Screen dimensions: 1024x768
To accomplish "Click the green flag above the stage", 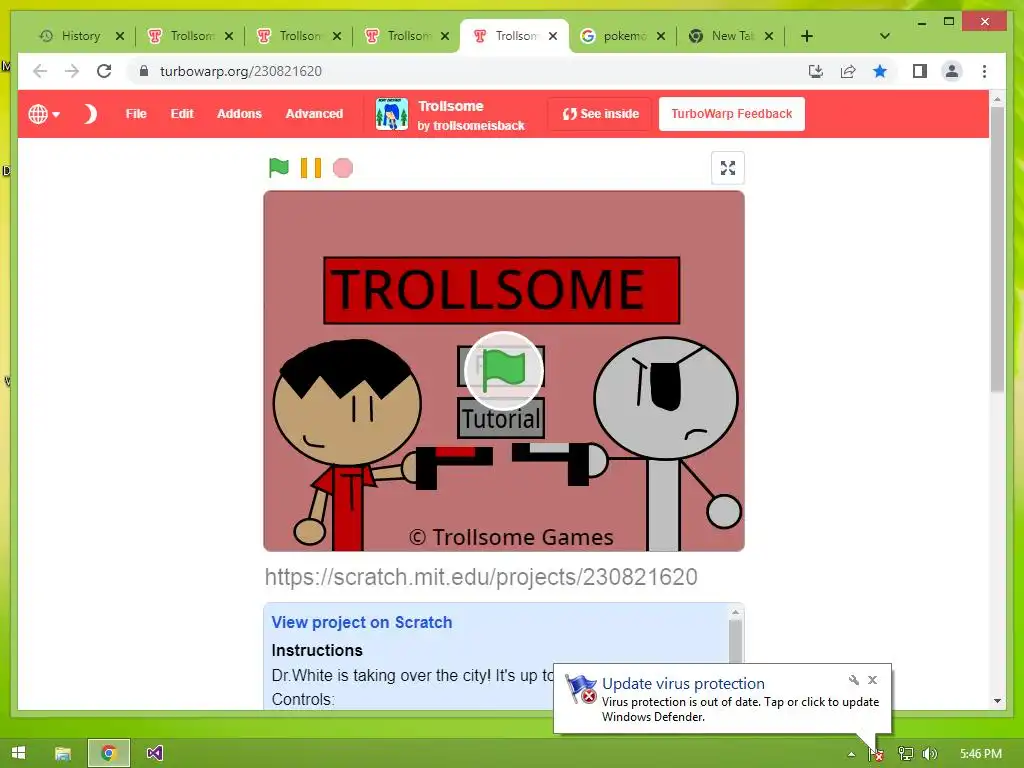I will (x=278, y=168).
